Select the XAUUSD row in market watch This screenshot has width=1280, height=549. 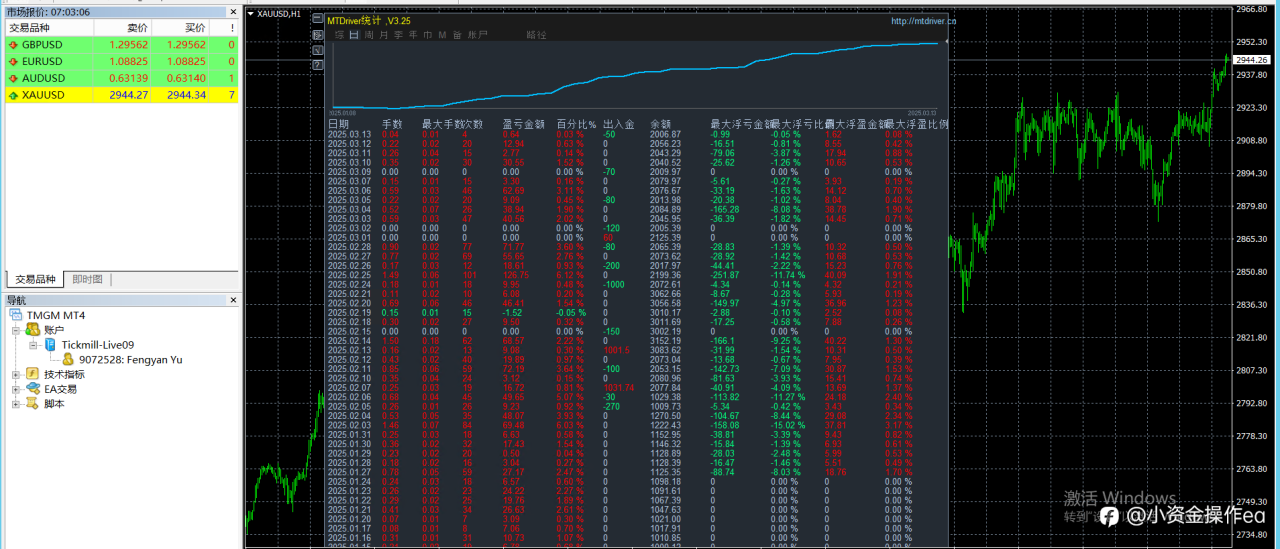(x=43, y=95)
